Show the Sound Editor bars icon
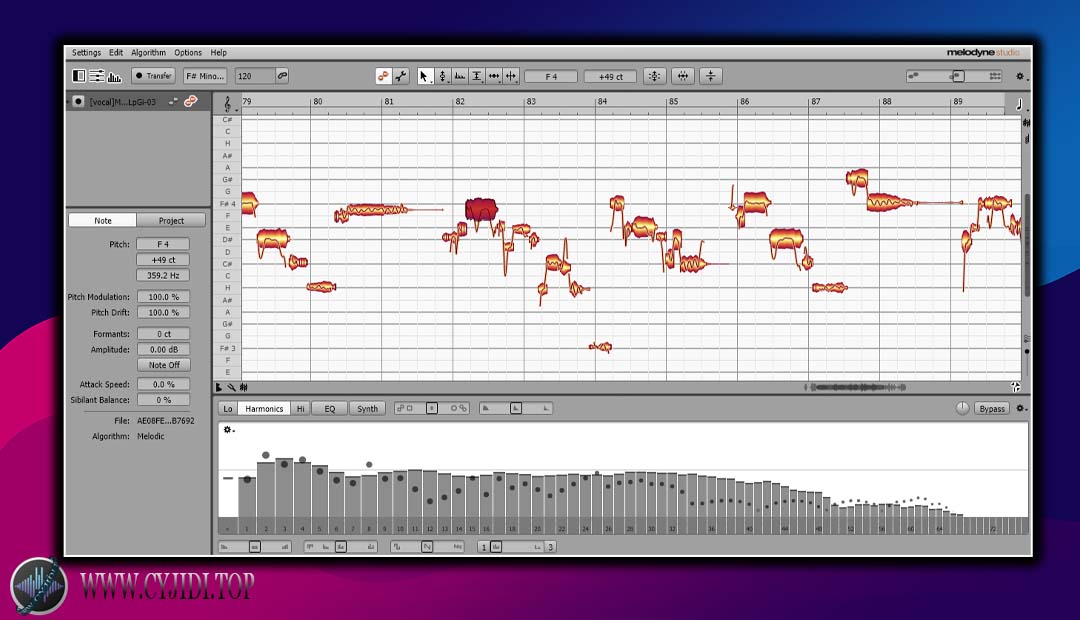Screen dimensions: 1080x620 click(114, 76)
